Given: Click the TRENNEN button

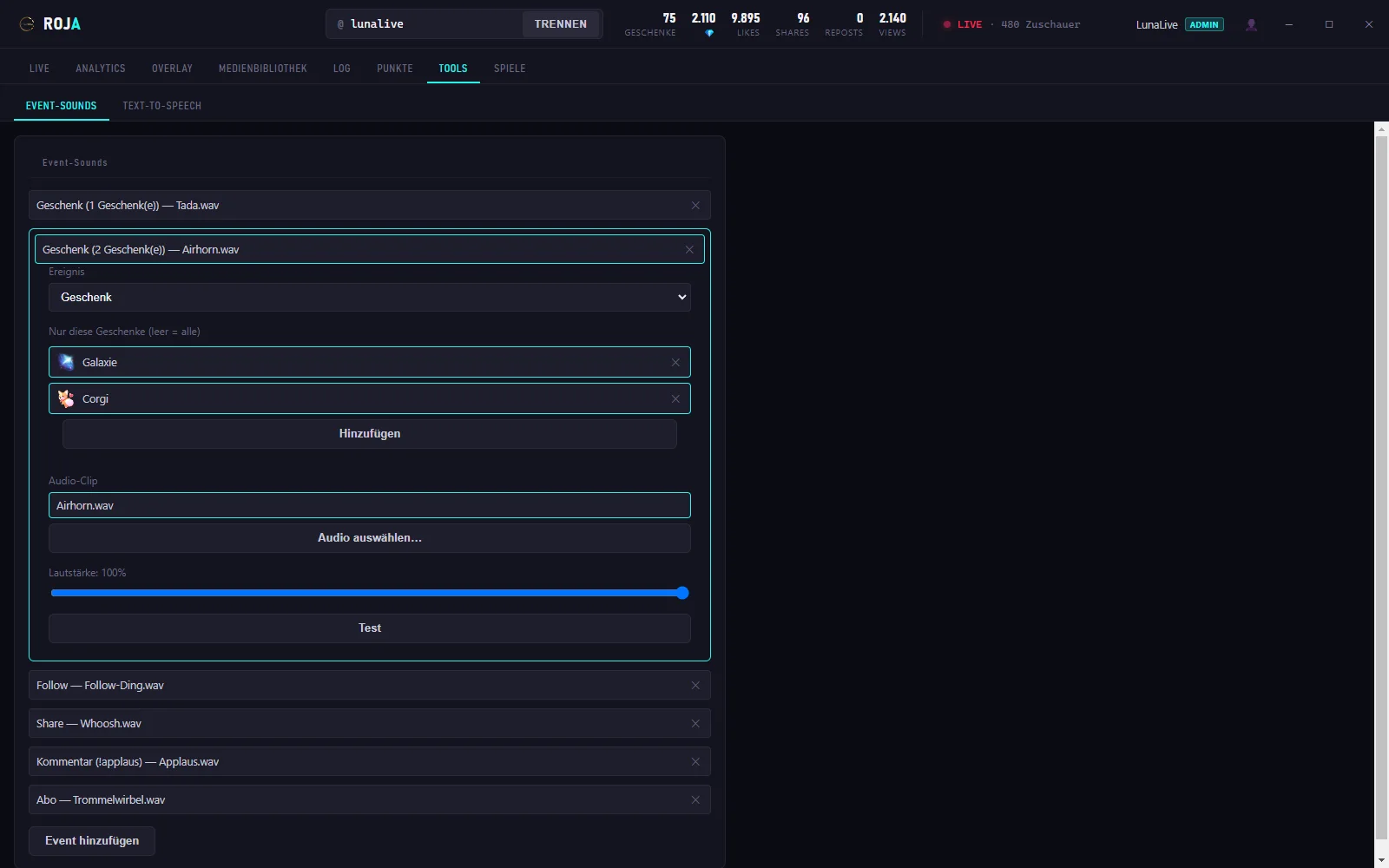Looking at the screenshot, I should pyautogui.click(x=561, y=24).
